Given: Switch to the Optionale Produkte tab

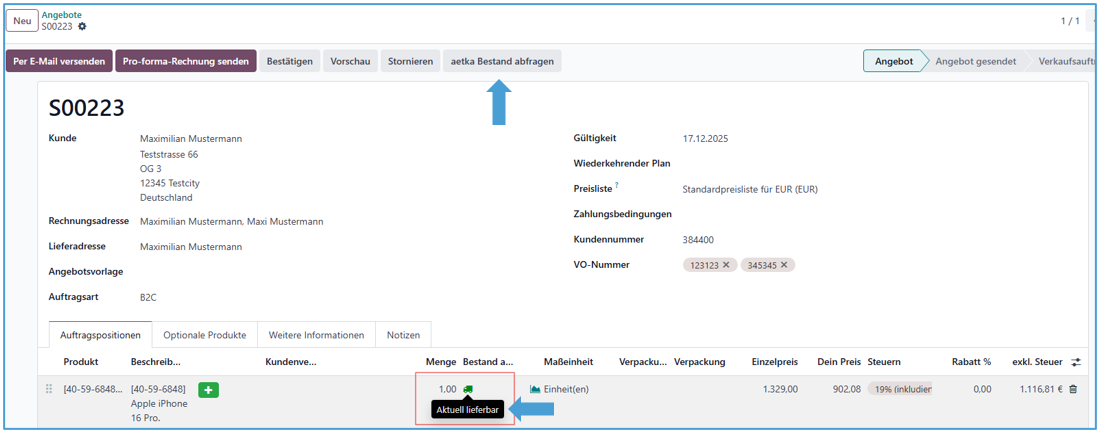Looking at the screenshot, I should click(x=204, y=335).
